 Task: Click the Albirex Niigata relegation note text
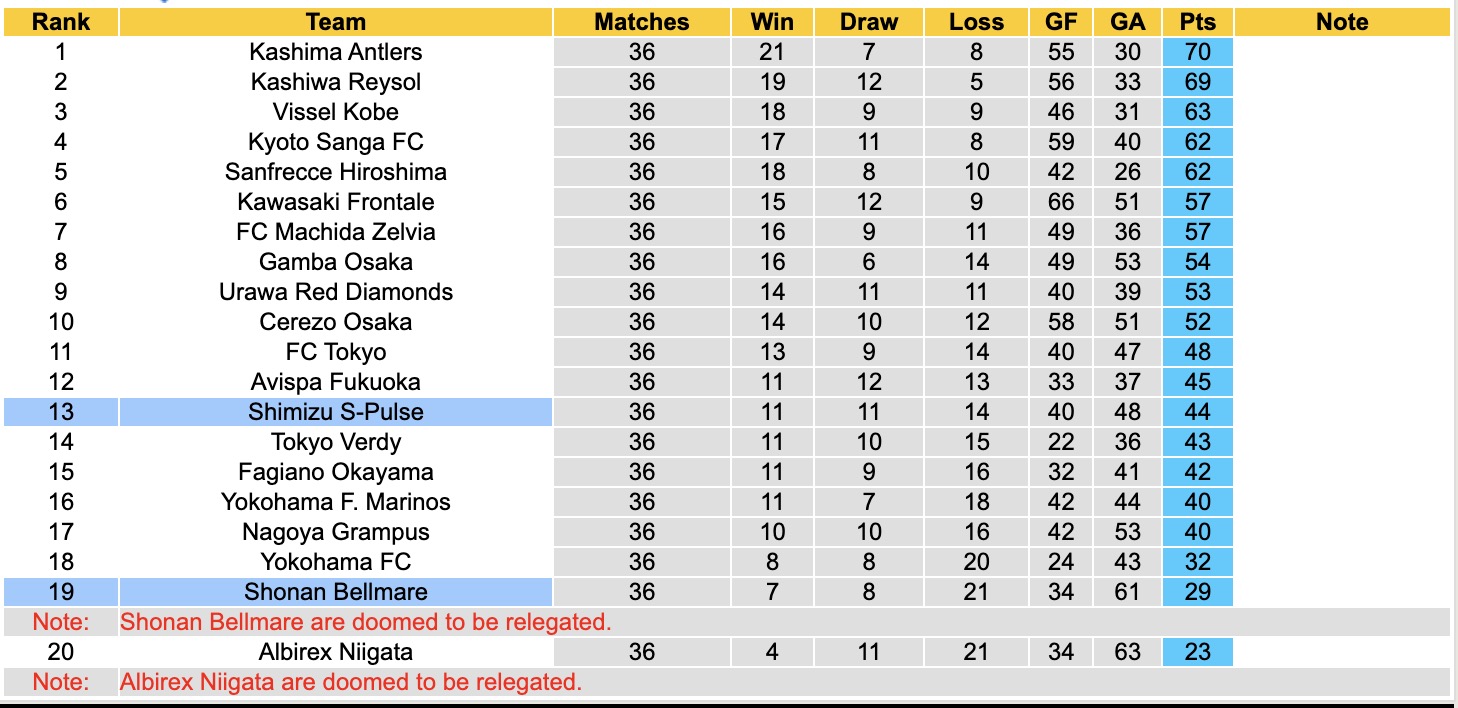tap(351, 682)
